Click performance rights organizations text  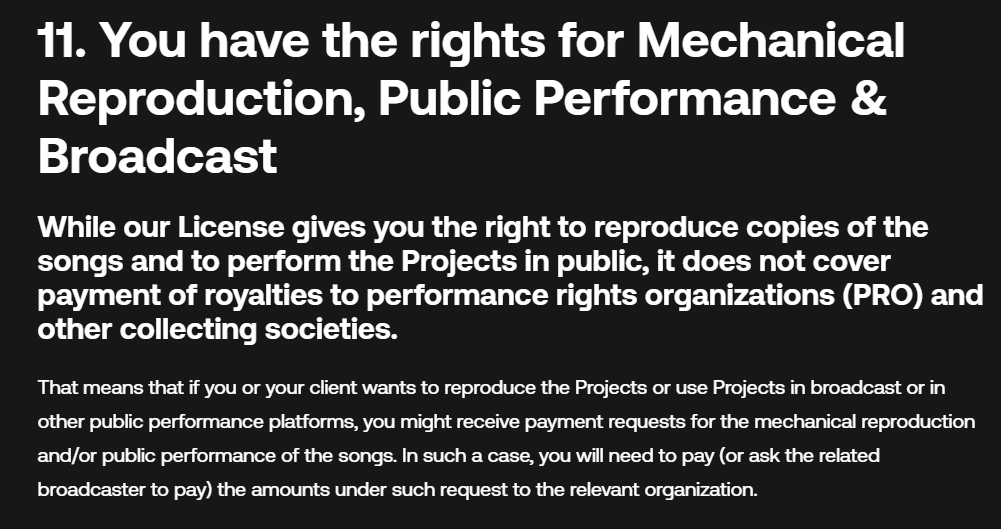point(559,295)
